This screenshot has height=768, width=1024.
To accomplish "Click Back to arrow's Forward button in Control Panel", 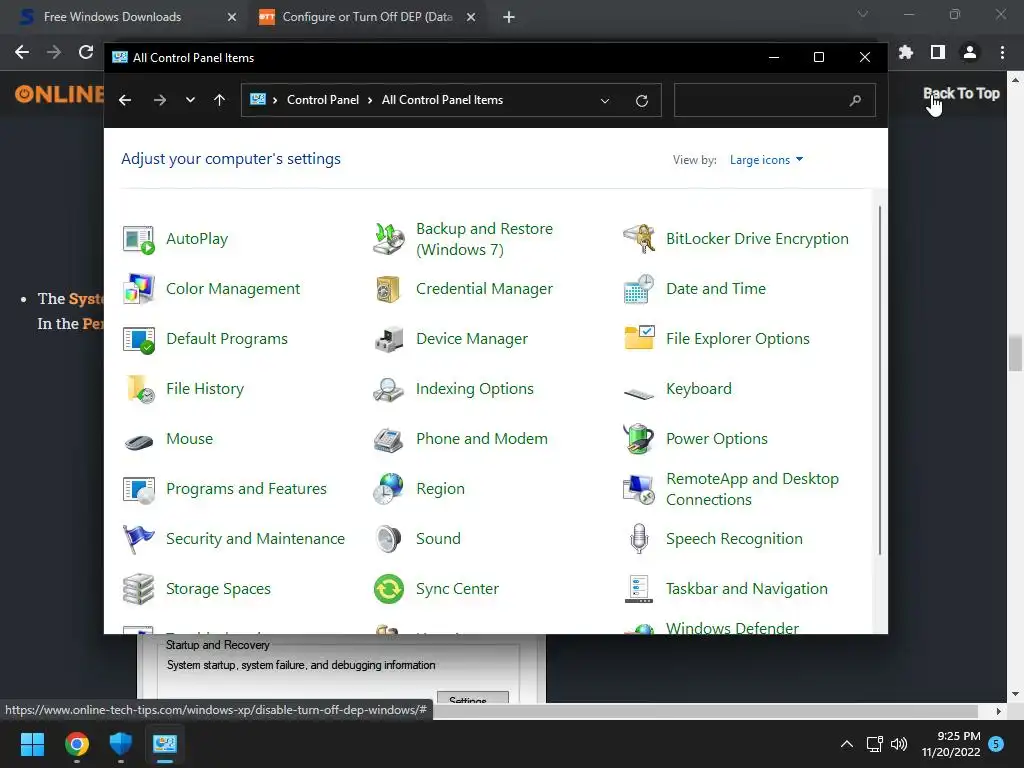I will pyautogui.click(x=160, y=100).
